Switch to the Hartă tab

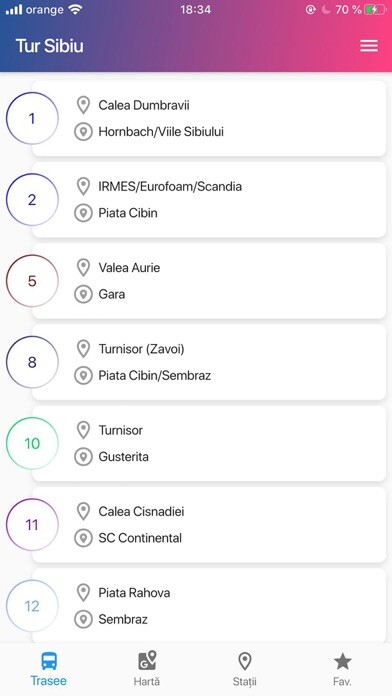tap(147, 668)
